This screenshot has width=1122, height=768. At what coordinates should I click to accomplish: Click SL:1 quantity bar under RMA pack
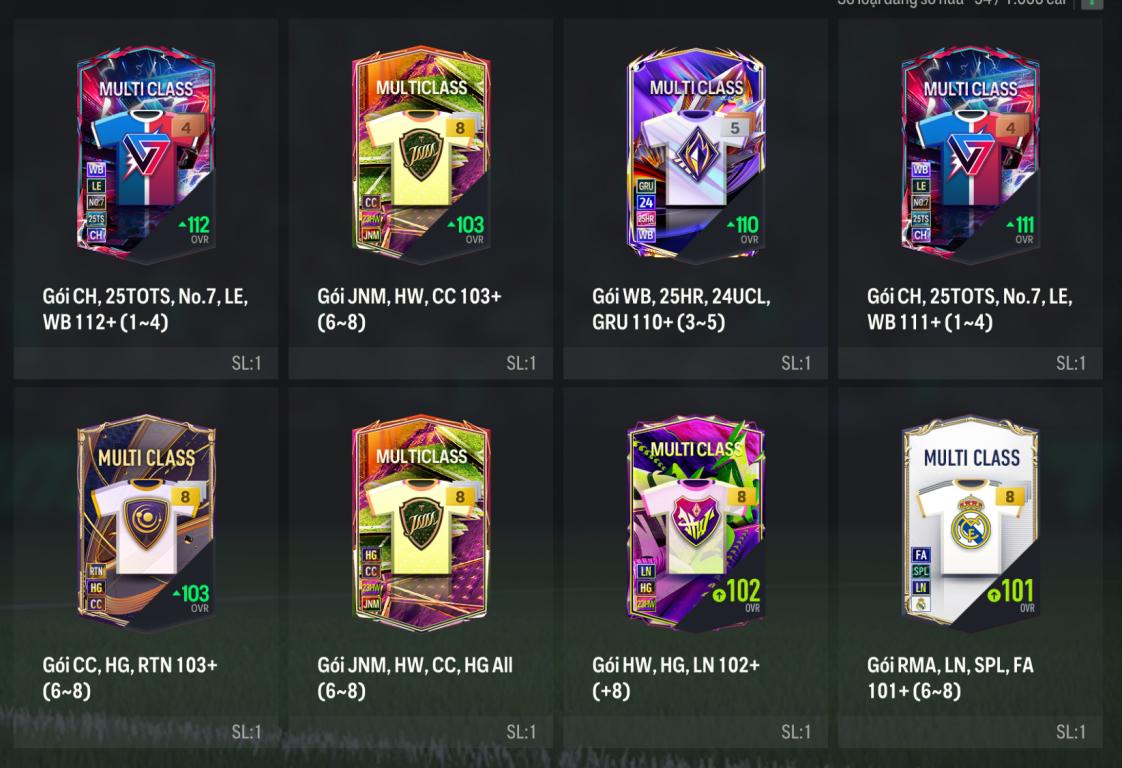(970, 731)
